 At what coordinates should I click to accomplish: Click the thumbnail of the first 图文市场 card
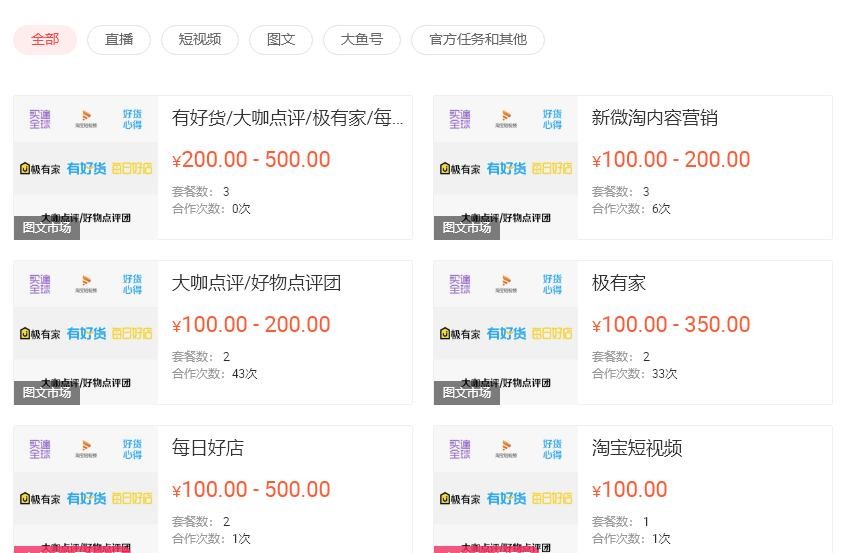(x=86, y=168)
